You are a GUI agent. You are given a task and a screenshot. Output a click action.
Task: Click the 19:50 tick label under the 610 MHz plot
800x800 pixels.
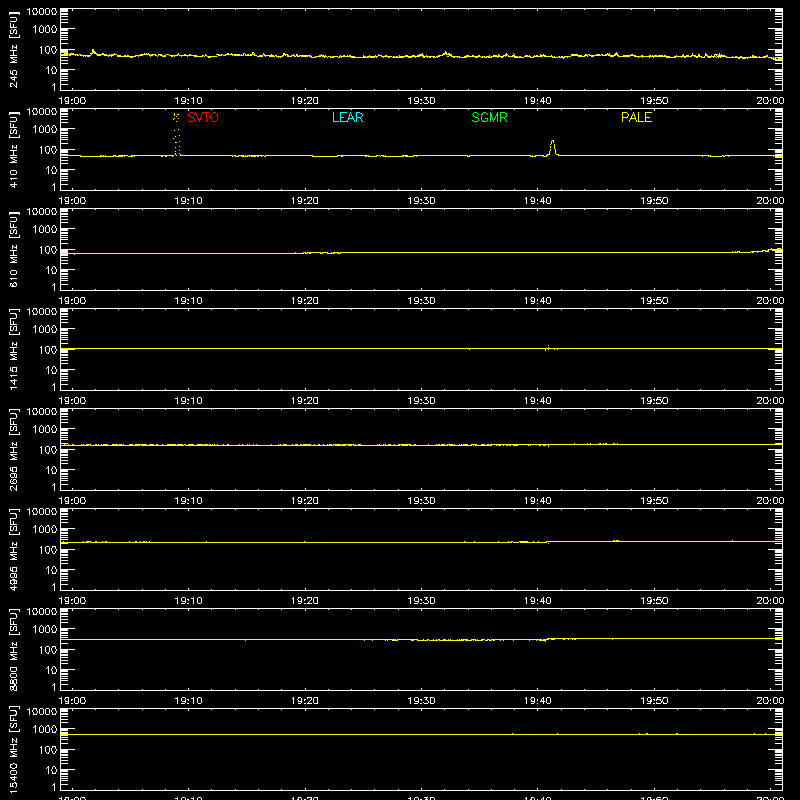[654, 301]
